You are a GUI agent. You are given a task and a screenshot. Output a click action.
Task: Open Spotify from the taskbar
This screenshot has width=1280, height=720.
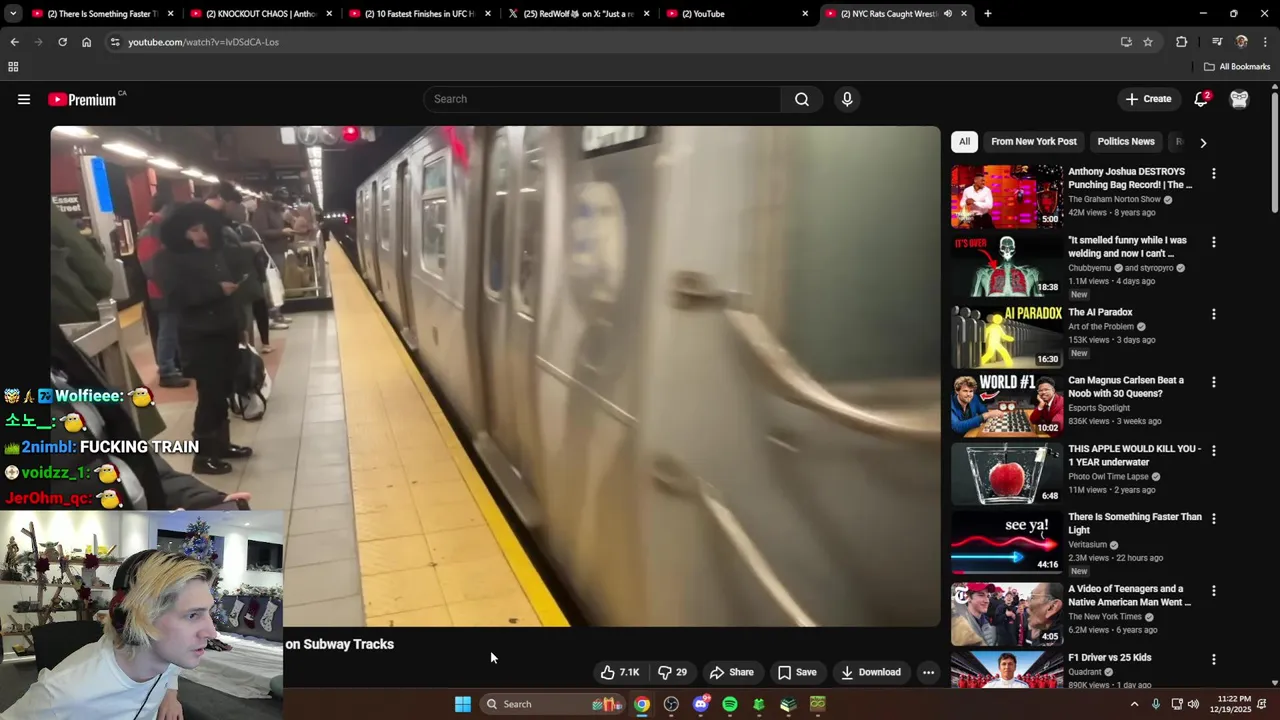[x=730, y=704]
